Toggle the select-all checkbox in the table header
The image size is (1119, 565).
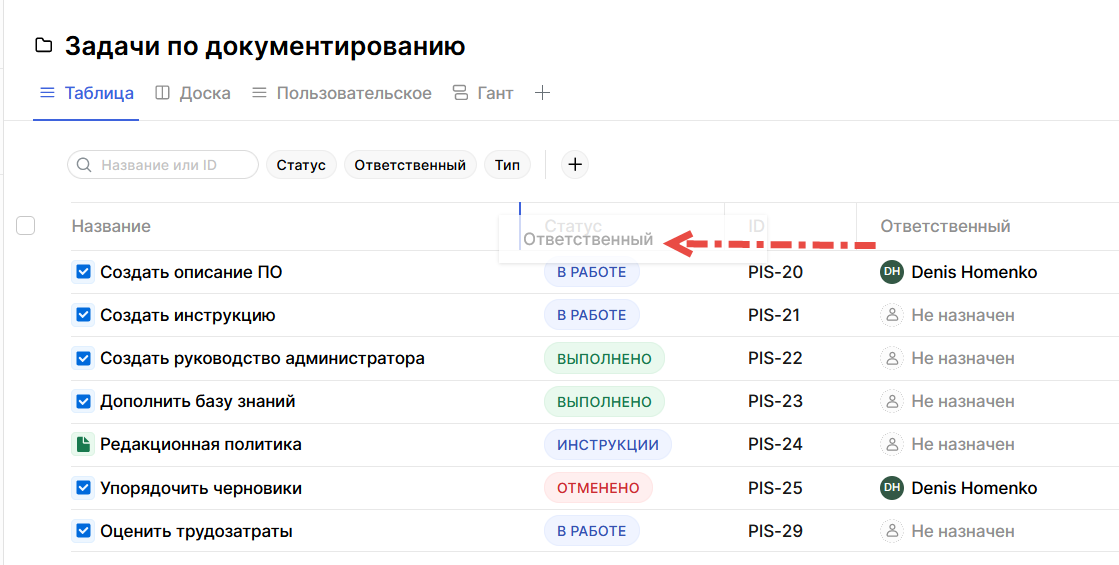[x=26, y=226]
